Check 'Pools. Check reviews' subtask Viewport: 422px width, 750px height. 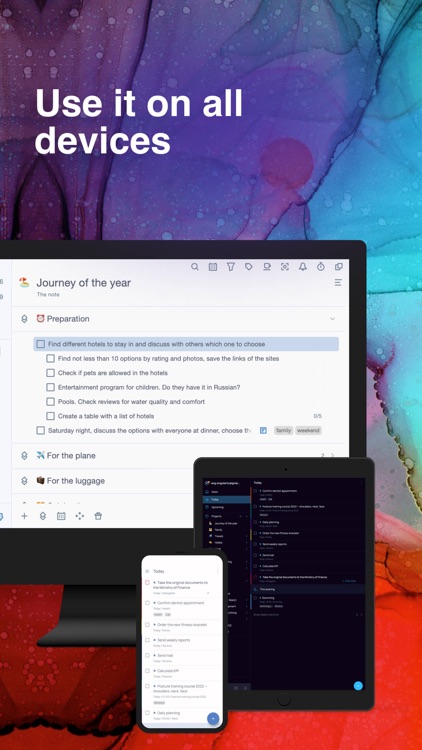(50, 402)
